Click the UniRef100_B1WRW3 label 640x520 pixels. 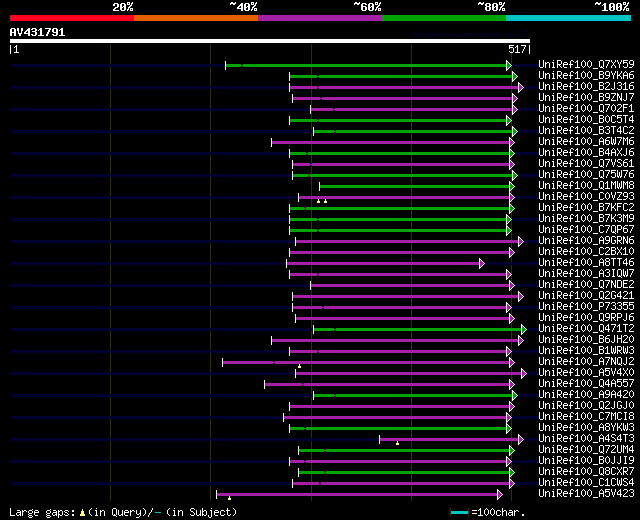click(x=586, y=351)
